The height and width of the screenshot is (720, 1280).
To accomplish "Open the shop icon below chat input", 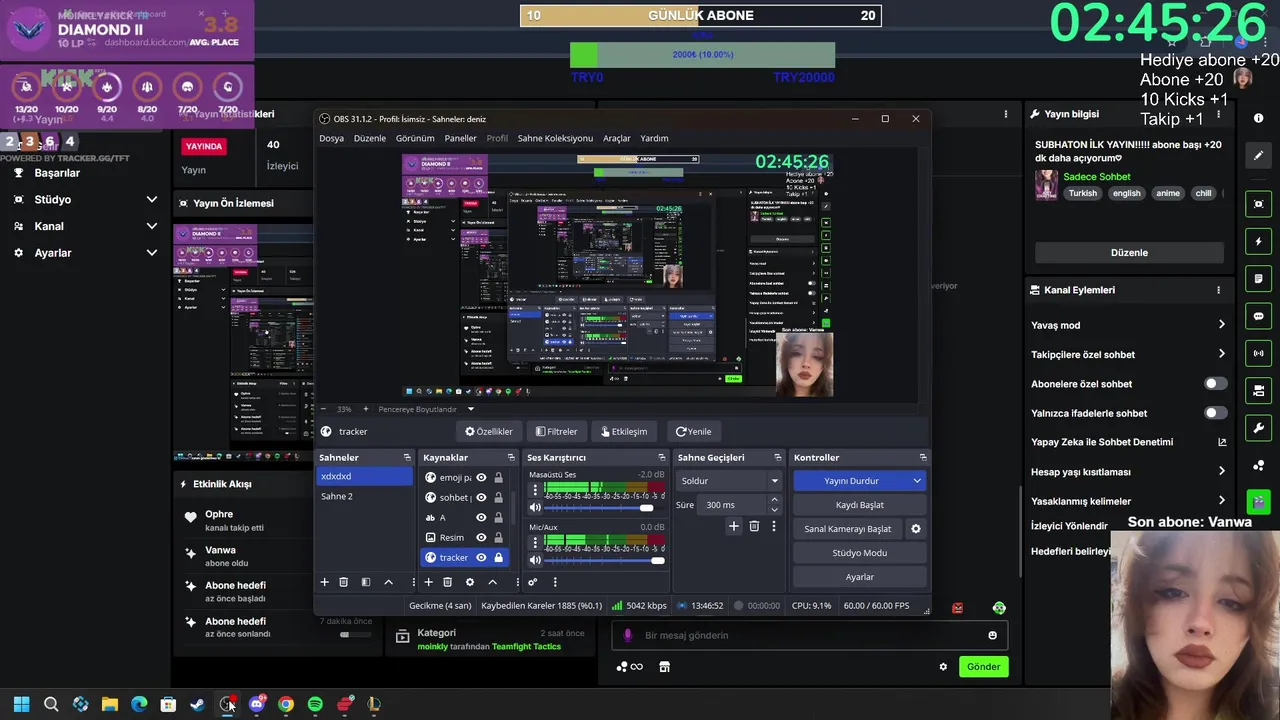I will pos(664,667).
